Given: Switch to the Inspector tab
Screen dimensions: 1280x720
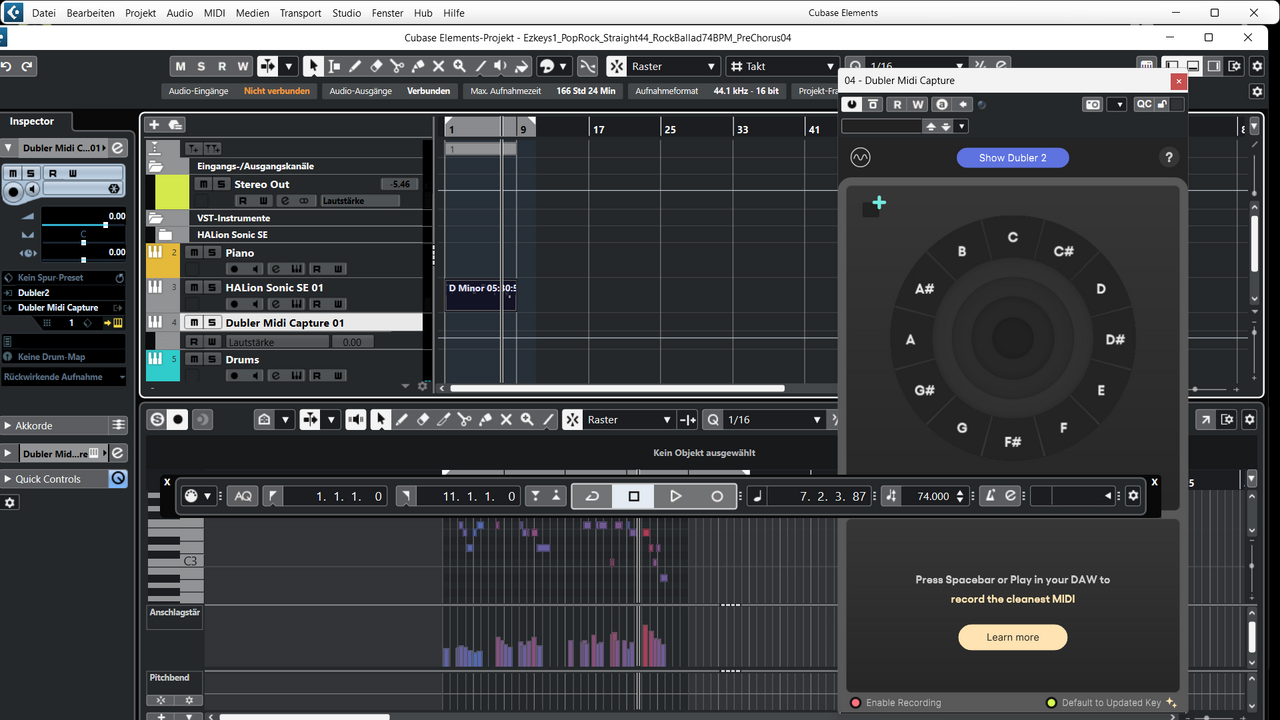Looking at the screenshot, I should (32, 121).
